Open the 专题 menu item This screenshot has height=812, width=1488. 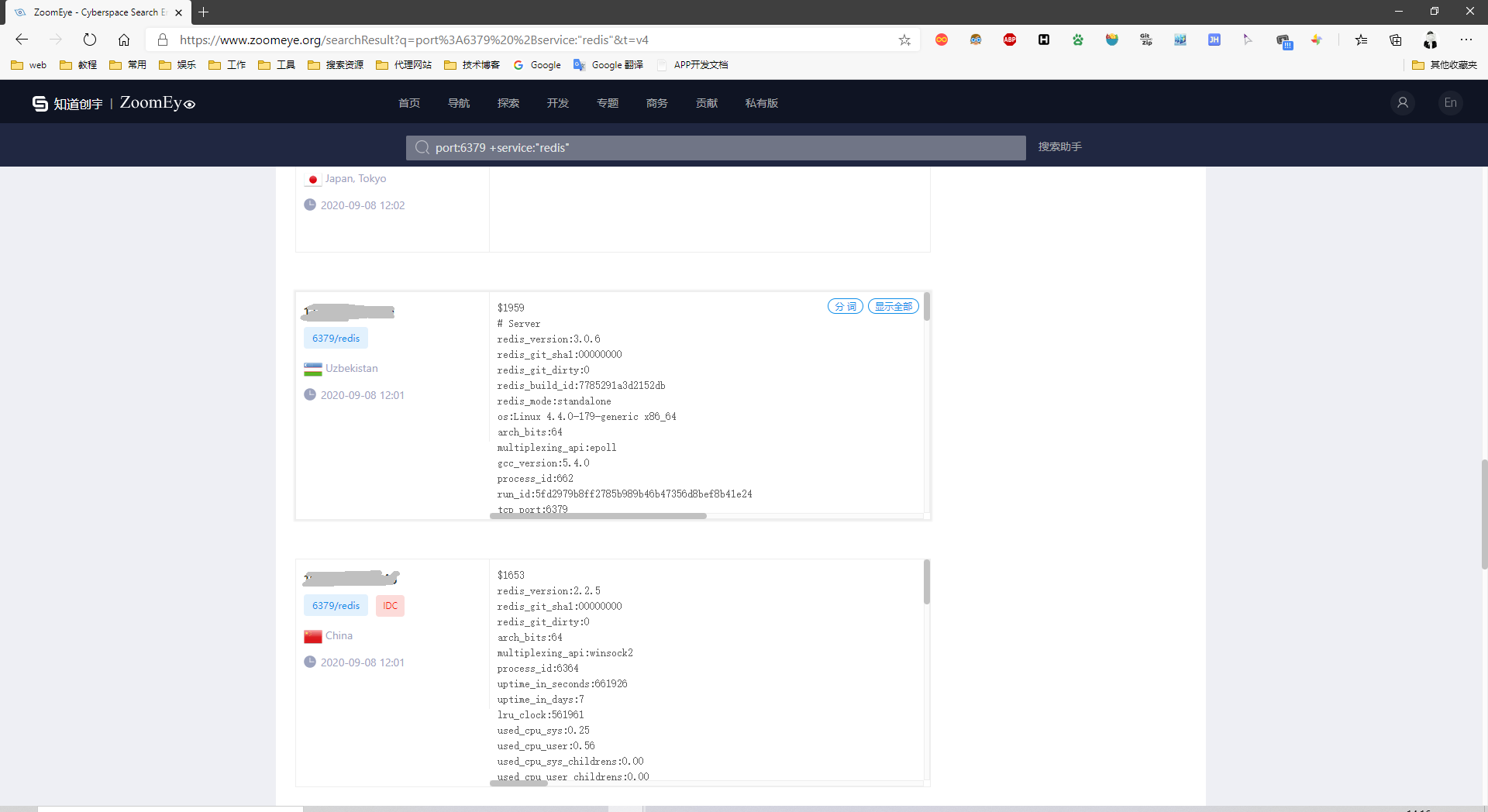608,103
